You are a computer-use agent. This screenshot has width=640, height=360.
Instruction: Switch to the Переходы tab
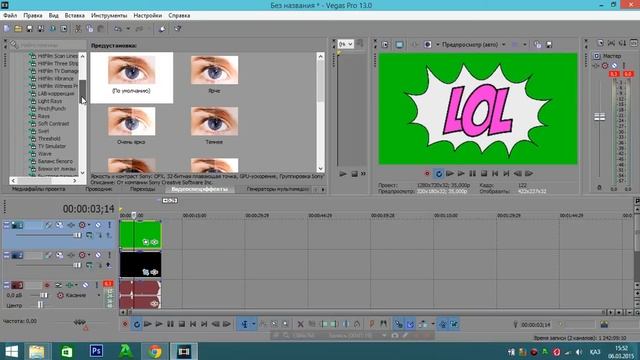pos(142,189)
